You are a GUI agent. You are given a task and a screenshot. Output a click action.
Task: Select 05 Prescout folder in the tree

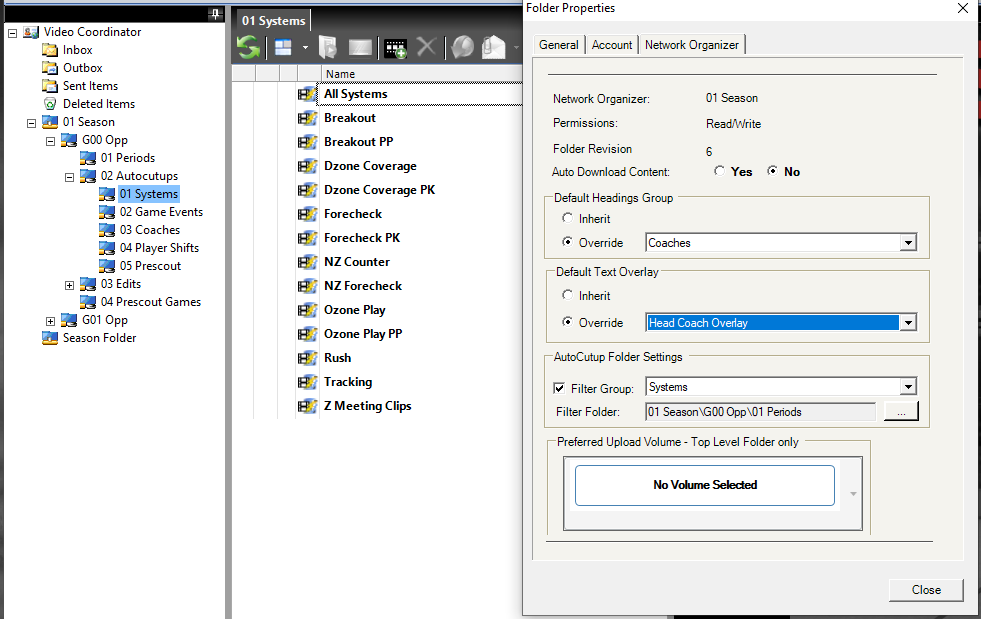150,266
